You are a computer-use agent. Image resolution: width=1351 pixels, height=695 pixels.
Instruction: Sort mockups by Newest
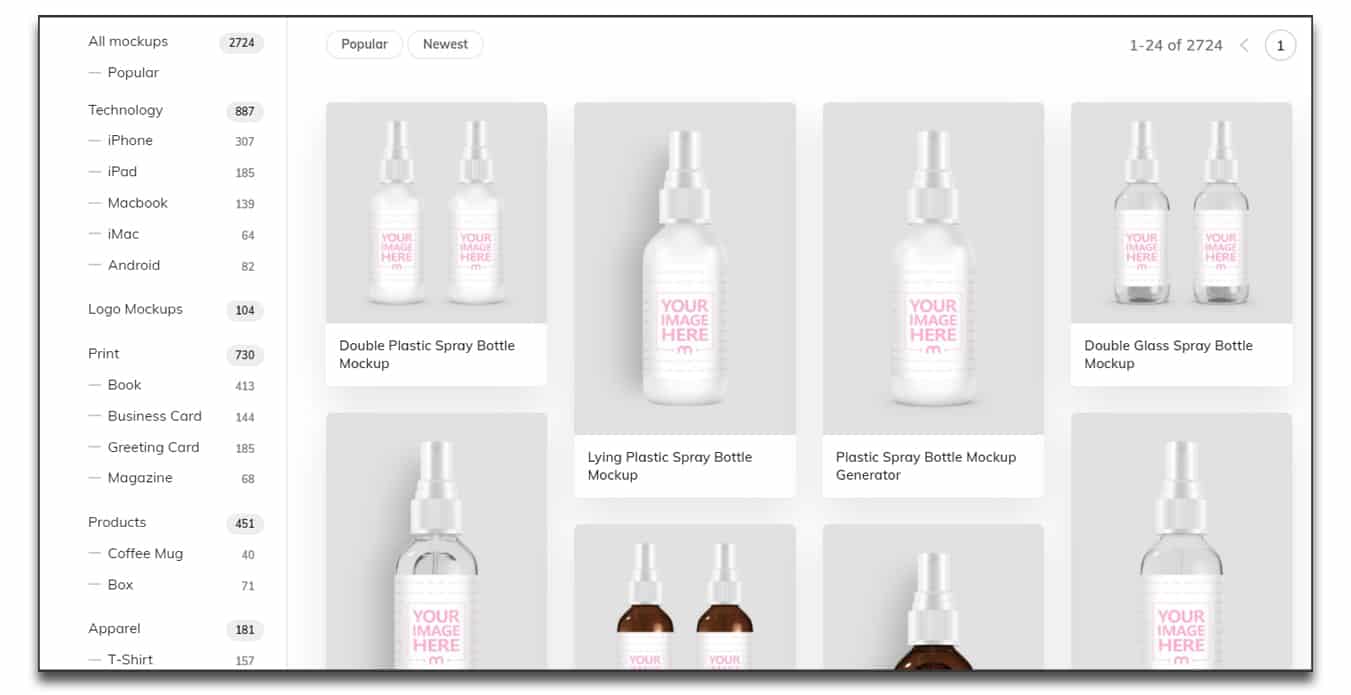445,44
